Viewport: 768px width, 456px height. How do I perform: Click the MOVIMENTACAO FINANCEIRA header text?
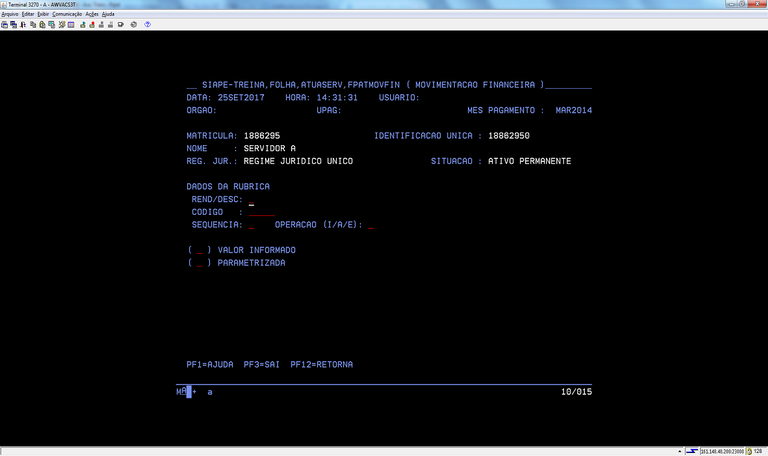tap(475, 85)
